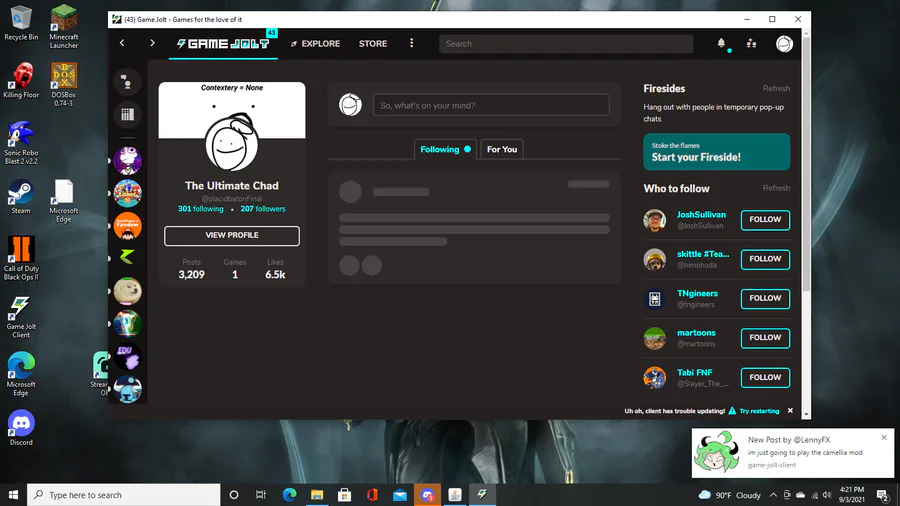This screenshot has width=900, height=506.
Task: Refresh the Firesides section
Action: 776,88
